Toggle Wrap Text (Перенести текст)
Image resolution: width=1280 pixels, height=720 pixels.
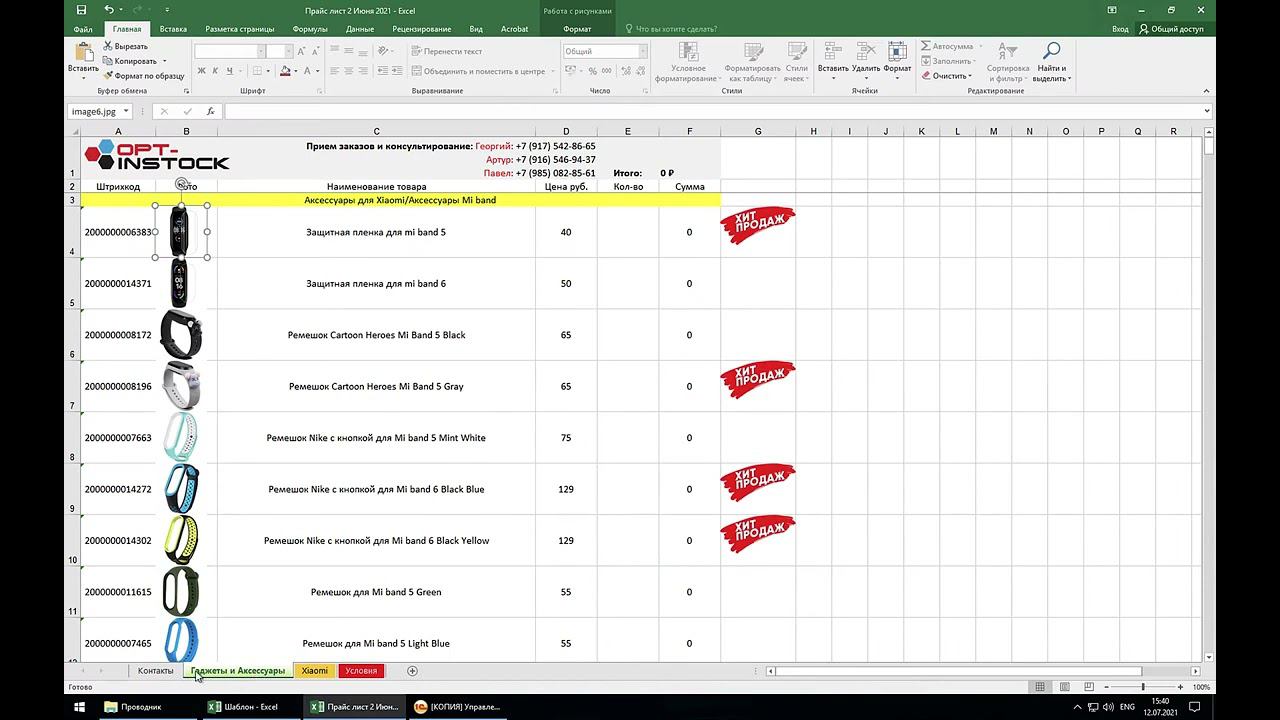[446, 51]
